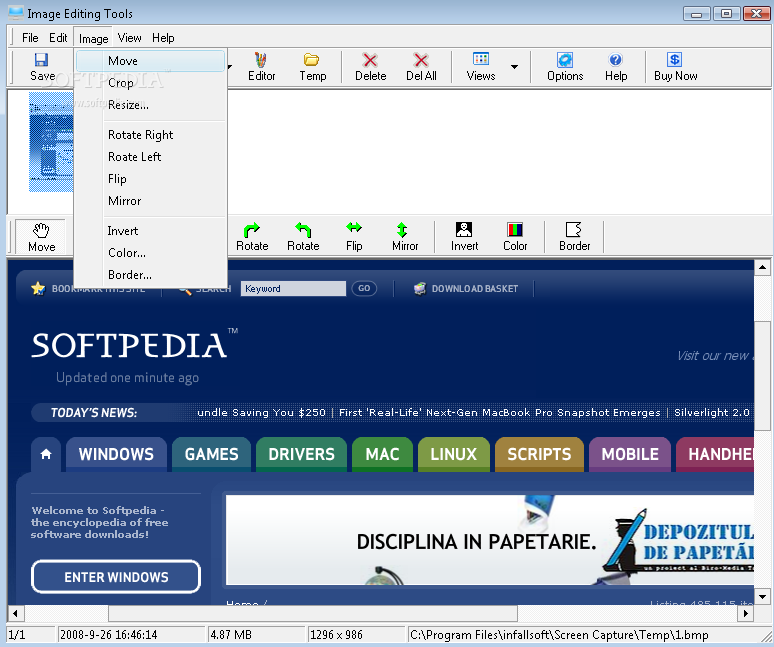Choose Crop in the Image menu

click(x=151, y=83)
